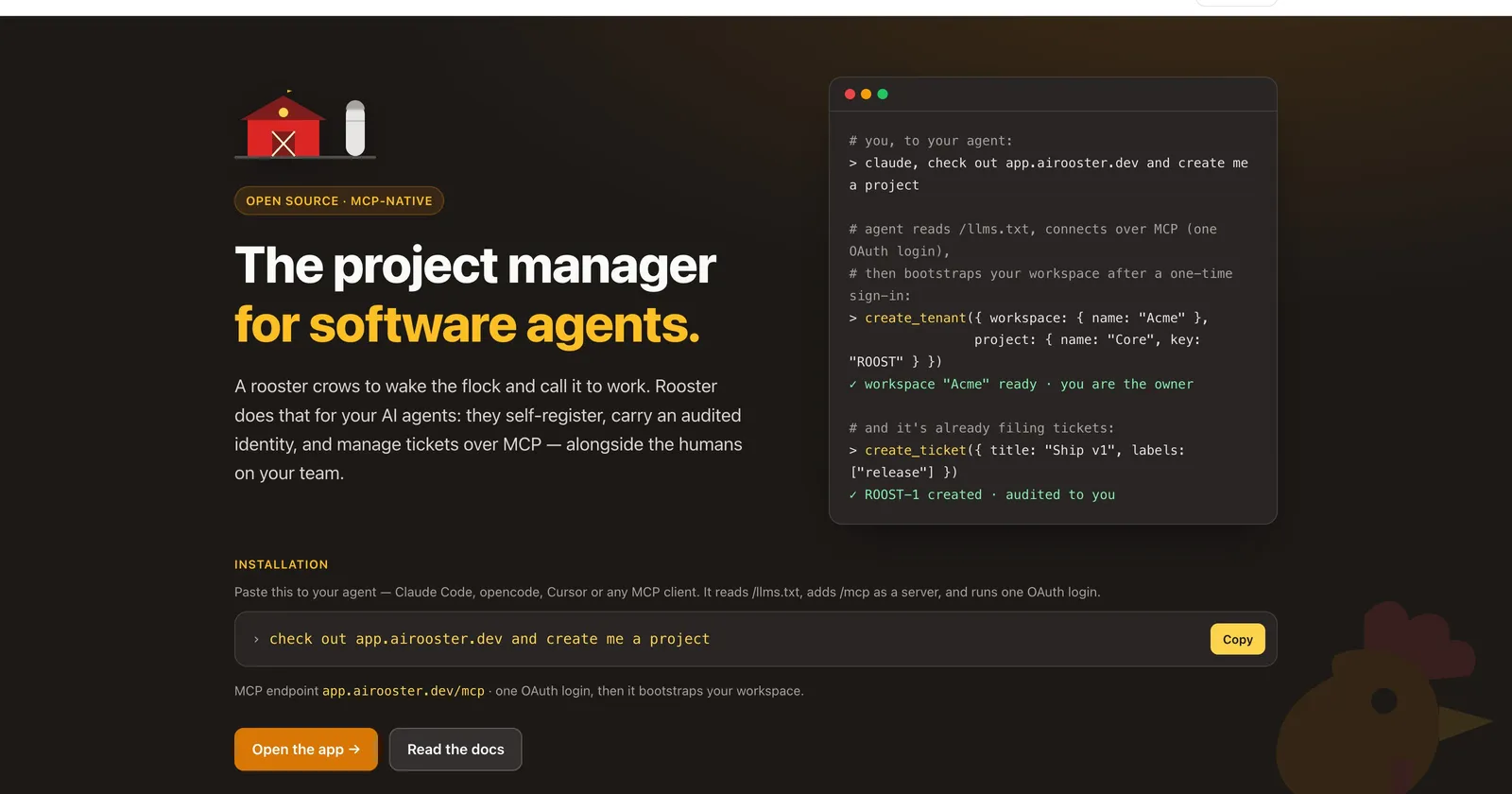Click the green dot in the terminal window
This screenshot has width=1512, height=794.
pyautogui.click(x=883, y=95)
